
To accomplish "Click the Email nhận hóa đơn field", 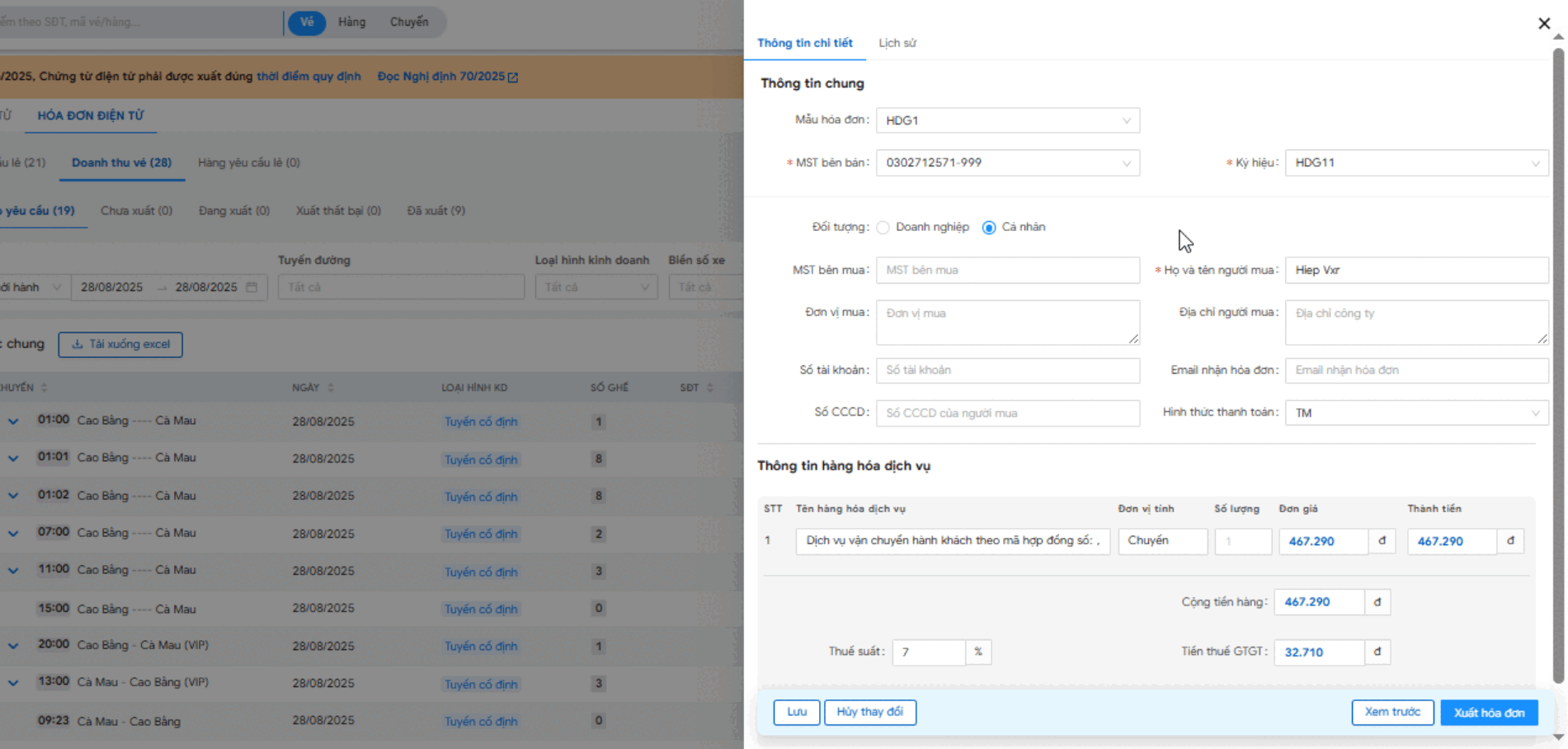I will [1415, 370].
